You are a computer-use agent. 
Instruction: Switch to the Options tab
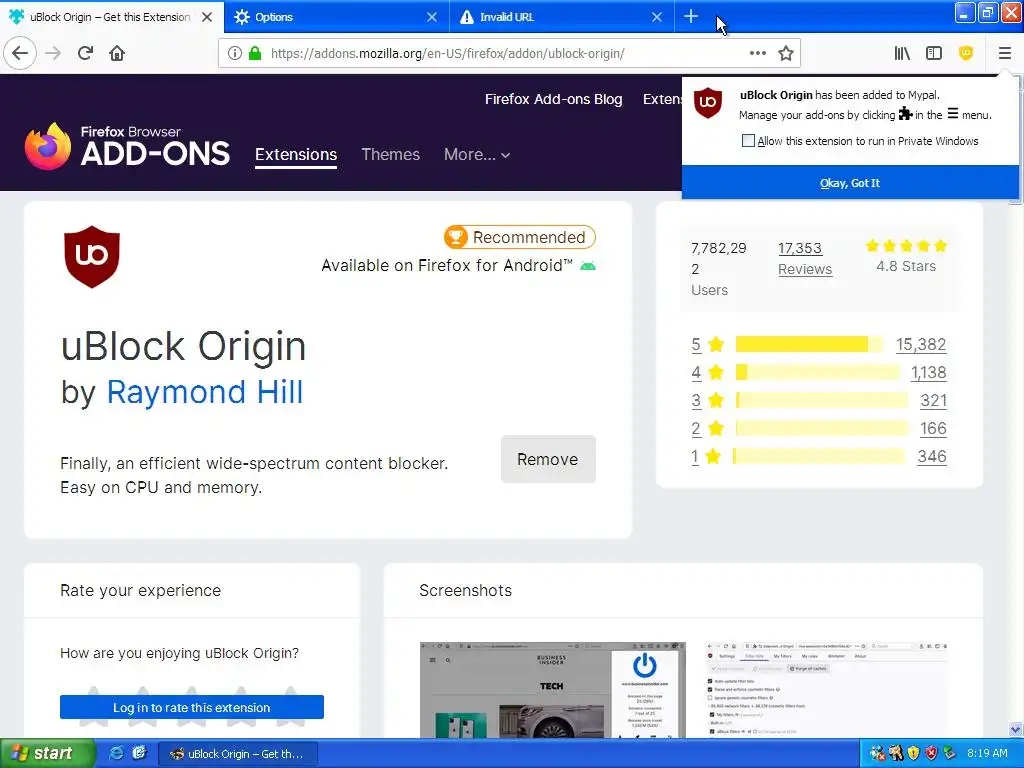pos(337,17)
